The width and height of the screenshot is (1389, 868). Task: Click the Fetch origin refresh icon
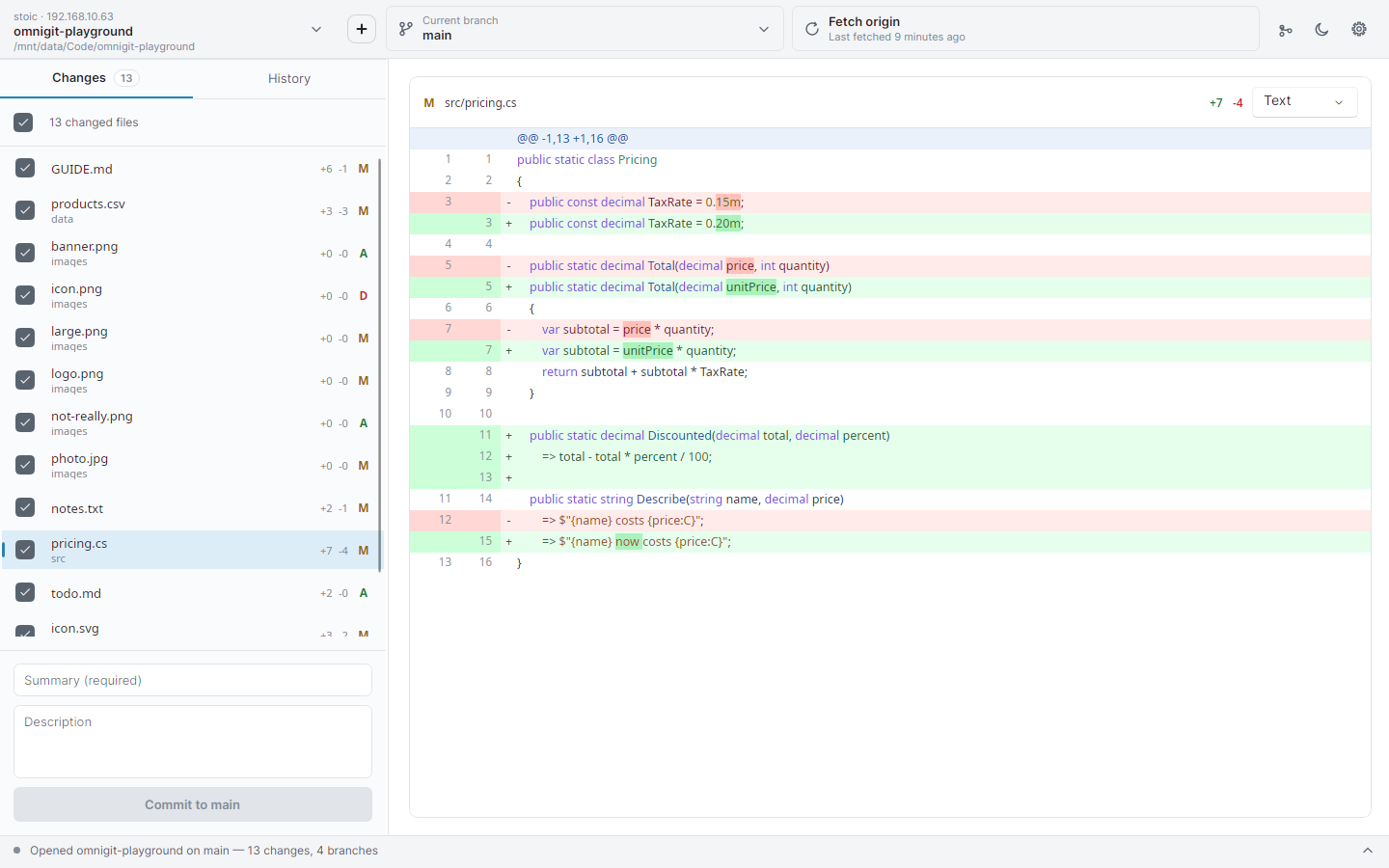pyautogui.click(x=812, y=29)
